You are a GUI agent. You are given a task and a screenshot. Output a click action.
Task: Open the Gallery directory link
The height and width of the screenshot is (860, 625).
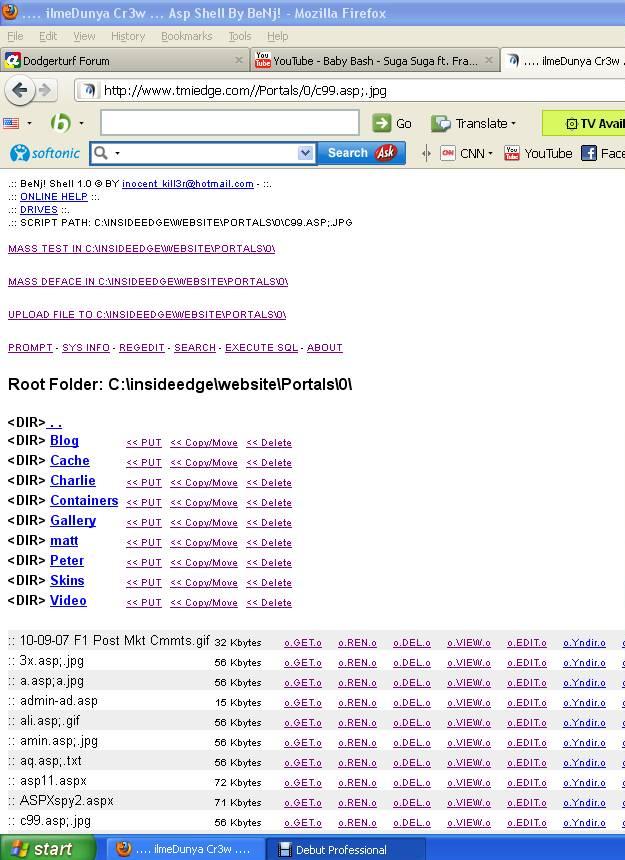(x=73, y=520)
